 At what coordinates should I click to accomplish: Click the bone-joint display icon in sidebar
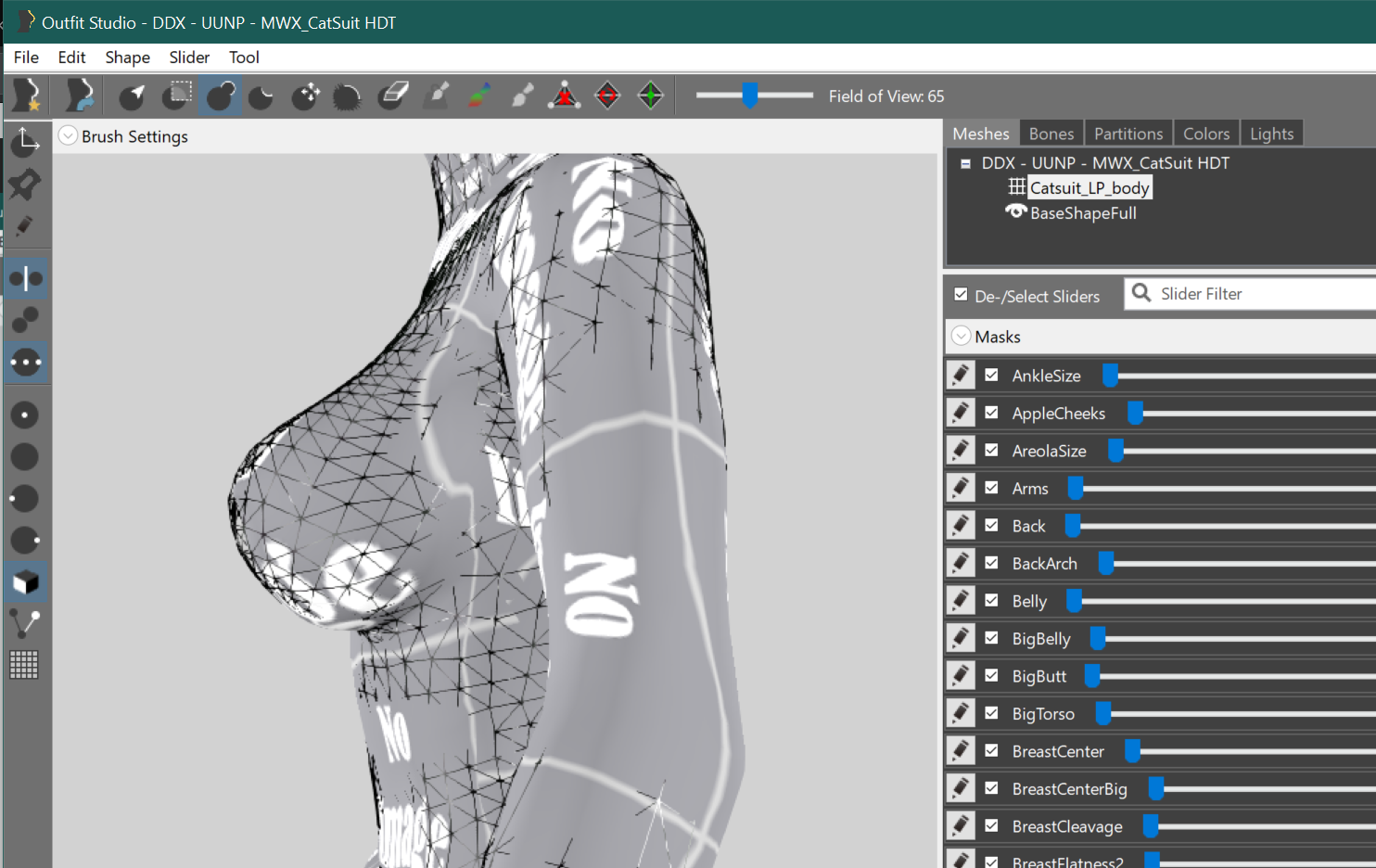[25, 623]
